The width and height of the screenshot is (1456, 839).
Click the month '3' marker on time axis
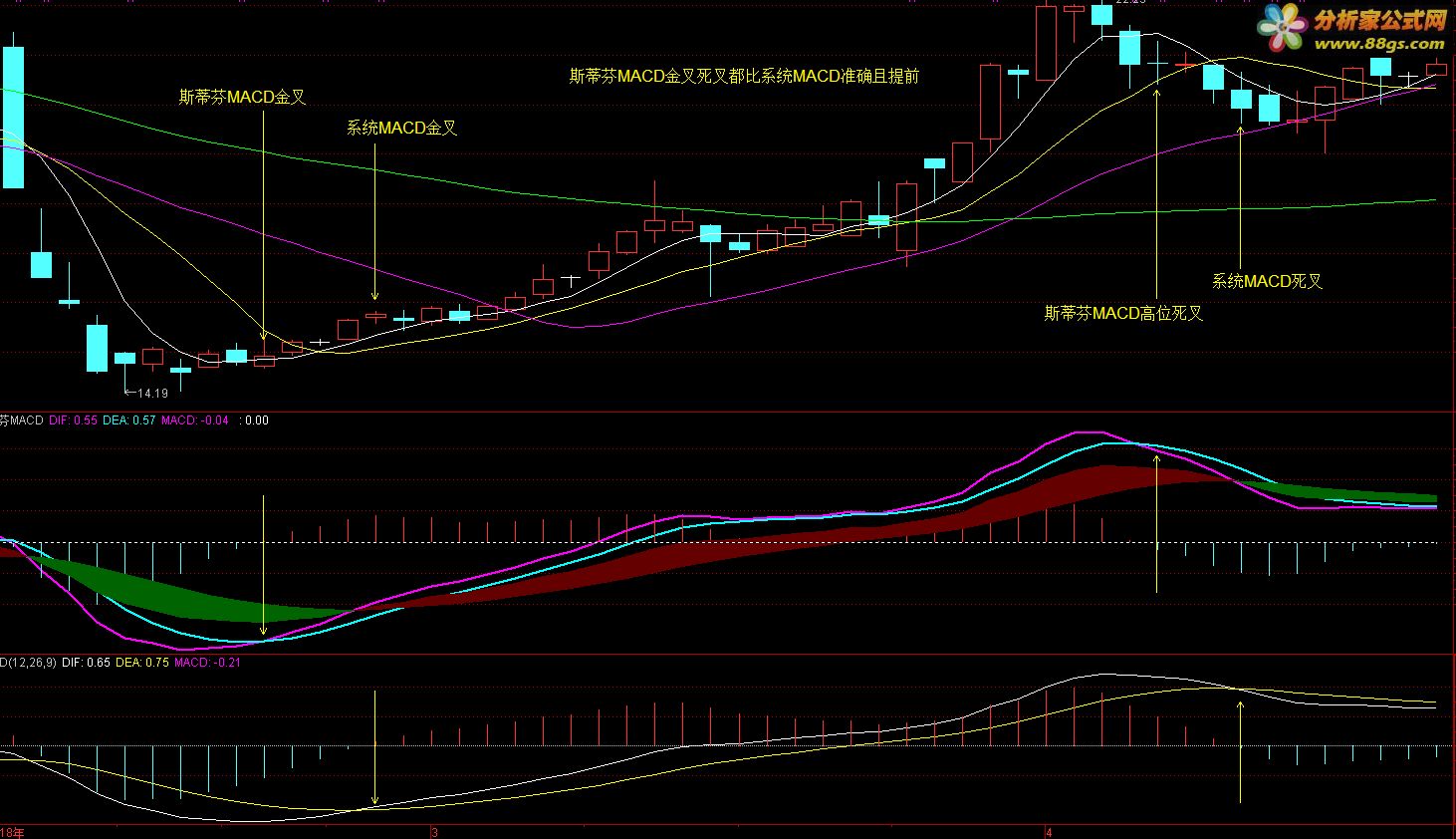click(434, 832)
